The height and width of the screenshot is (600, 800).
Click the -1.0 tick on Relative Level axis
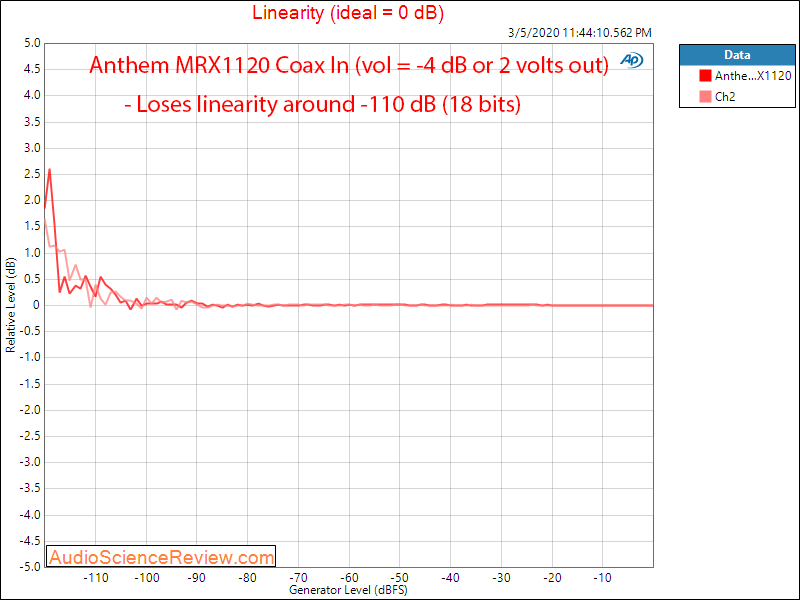click(30, 357)
